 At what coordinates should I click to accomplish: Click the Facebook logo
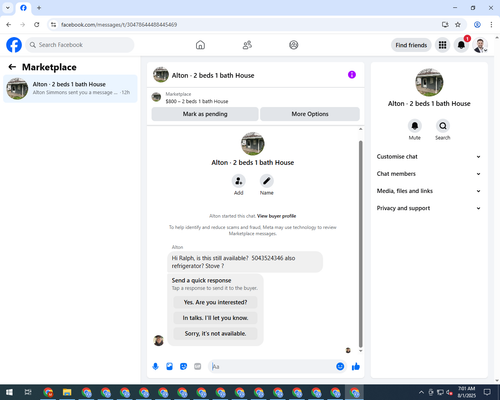[x=14, y=45]
